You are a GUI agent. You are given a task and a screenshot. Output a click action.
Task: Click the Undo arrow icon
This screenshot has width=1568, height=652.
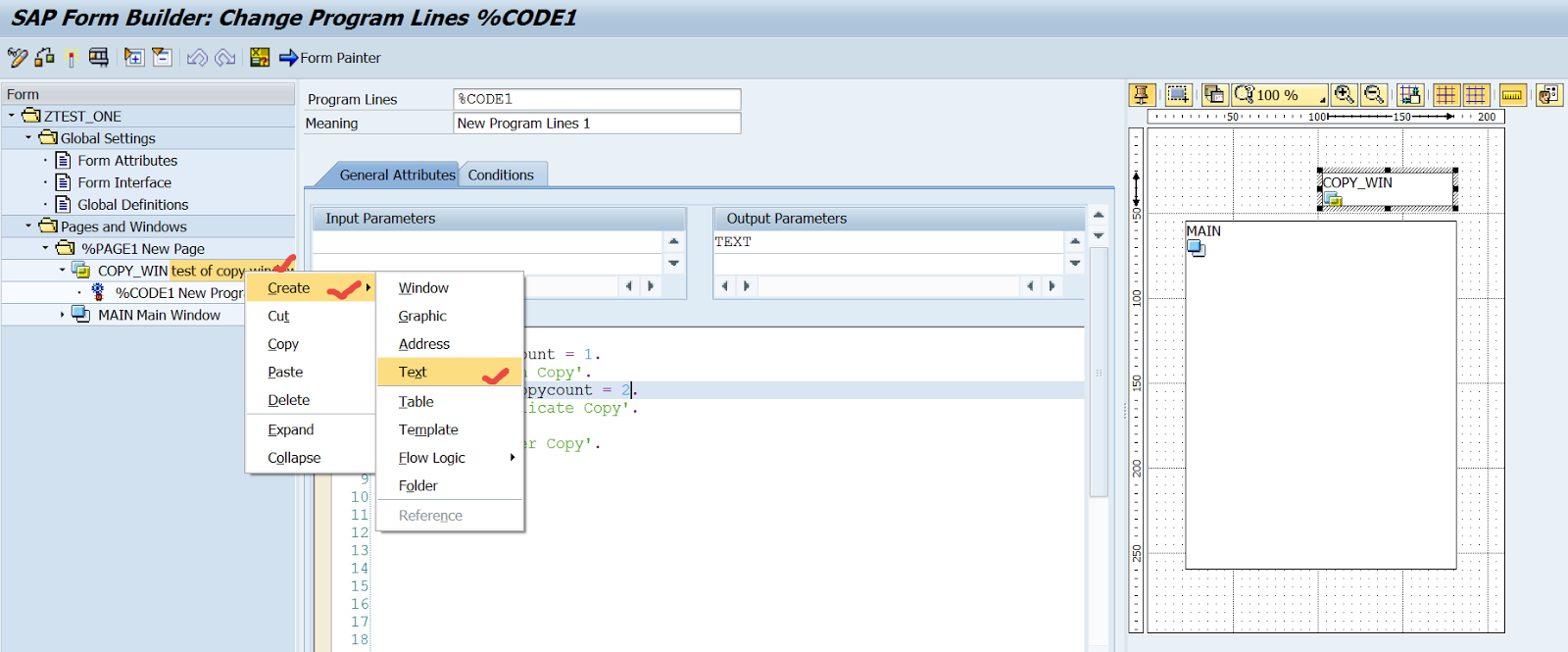point(197,58)
